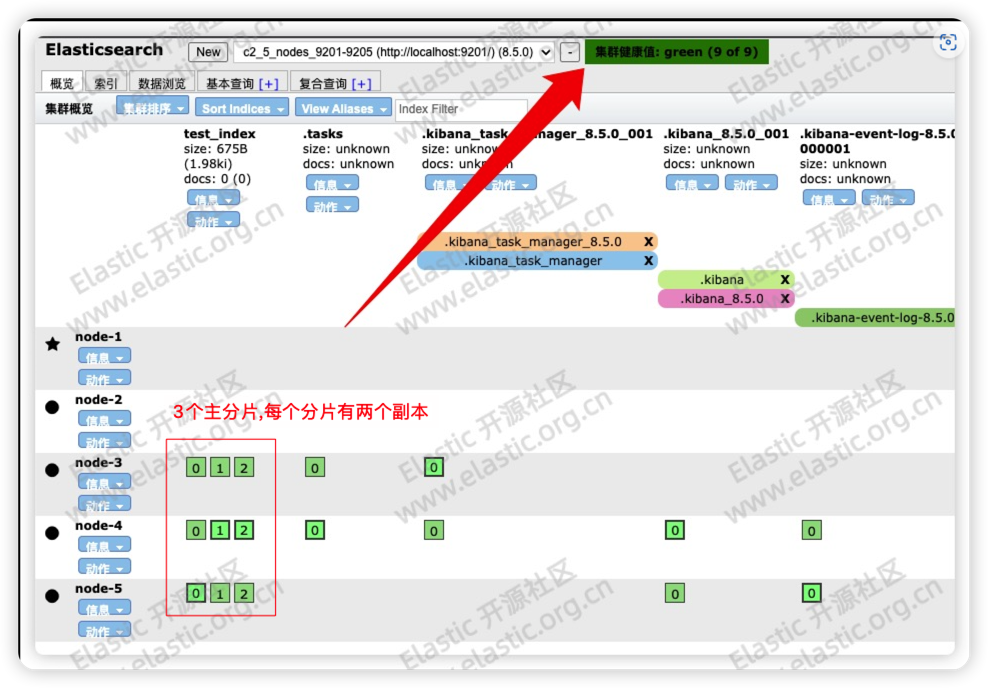Open test_index 信息 dropdown
Screen dimensions: 988x688
pyautogui.click(x=213, y=199)
